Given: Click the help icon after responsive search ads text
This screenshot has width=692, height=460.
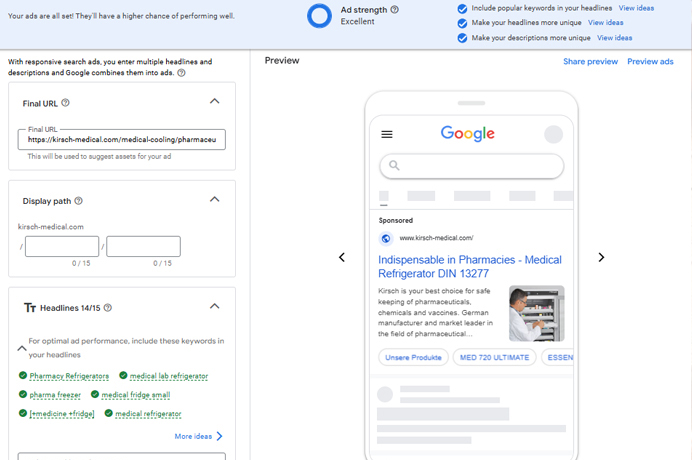Looking at the screenshot, I should (181, 73).
